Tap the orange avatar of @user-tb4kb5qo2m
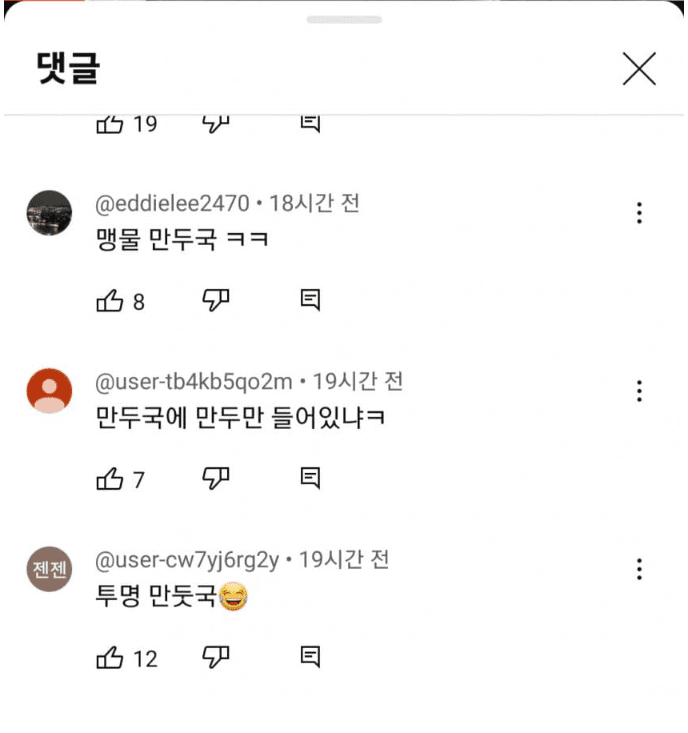The height and width of the screenshot is (733, 688). coord(49,391)
